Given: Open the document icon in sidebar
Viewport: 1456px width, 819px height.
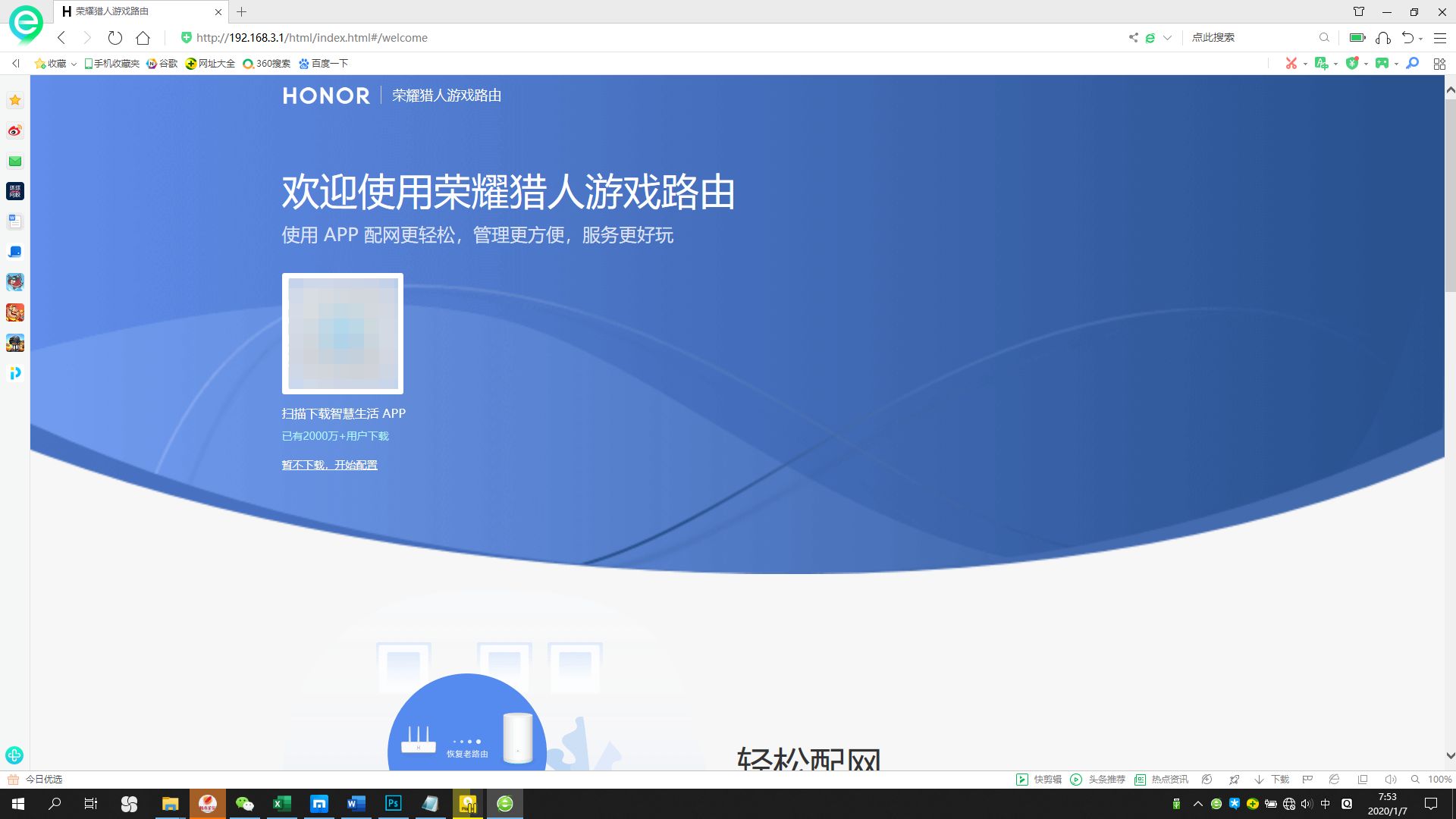Looking at the screenshot, I should point(15,221).
